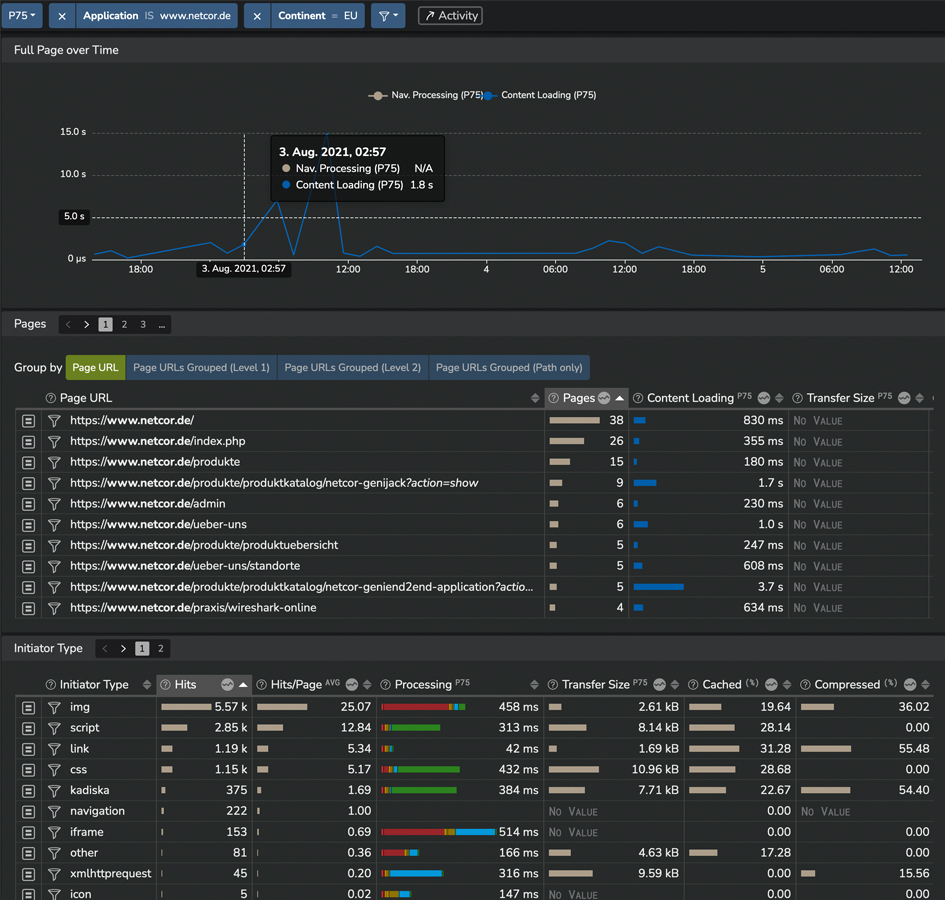This screenshot has width=945, height=900.
Task: Remove the Continent EU filter
Action: tap(257, 16)
